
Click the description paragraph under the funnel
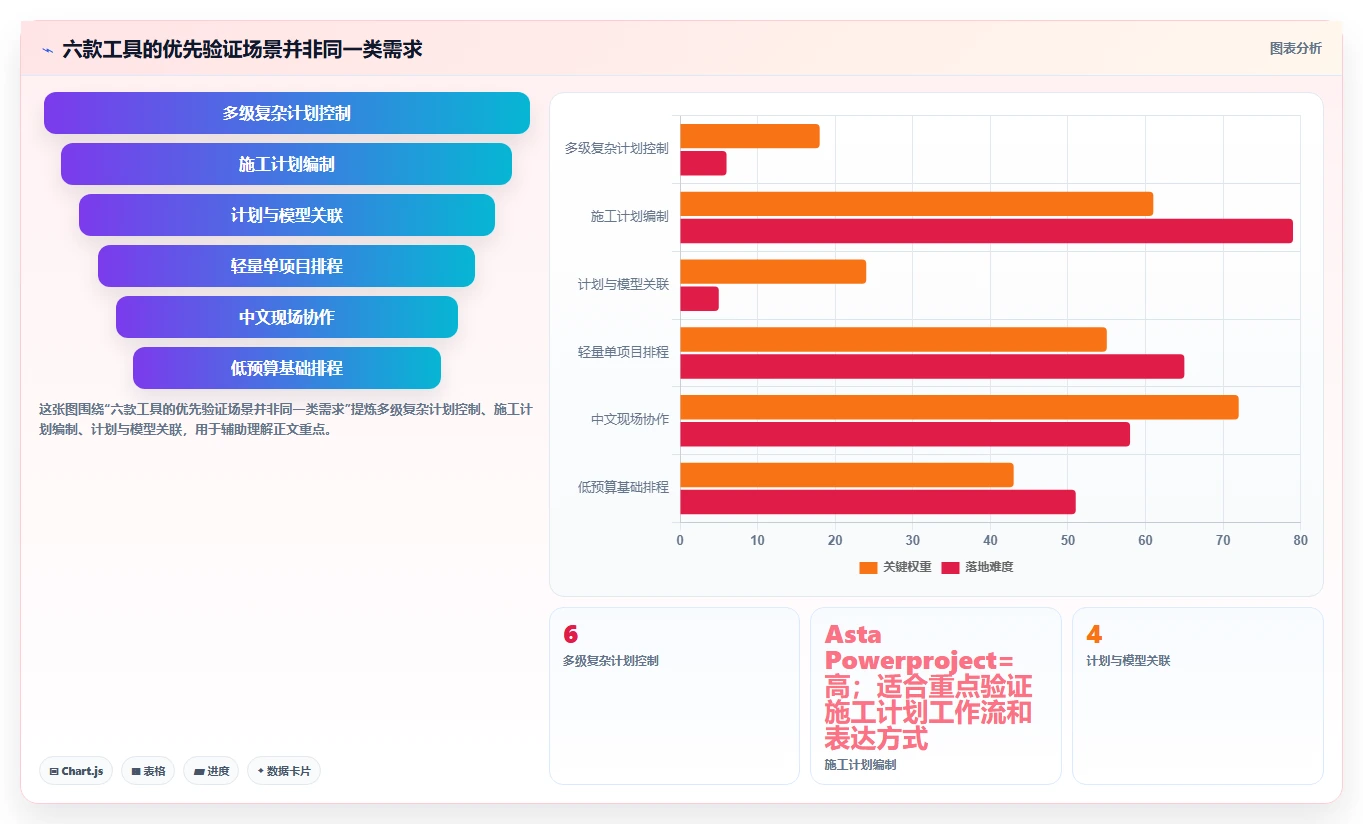[x=286, y=420]
